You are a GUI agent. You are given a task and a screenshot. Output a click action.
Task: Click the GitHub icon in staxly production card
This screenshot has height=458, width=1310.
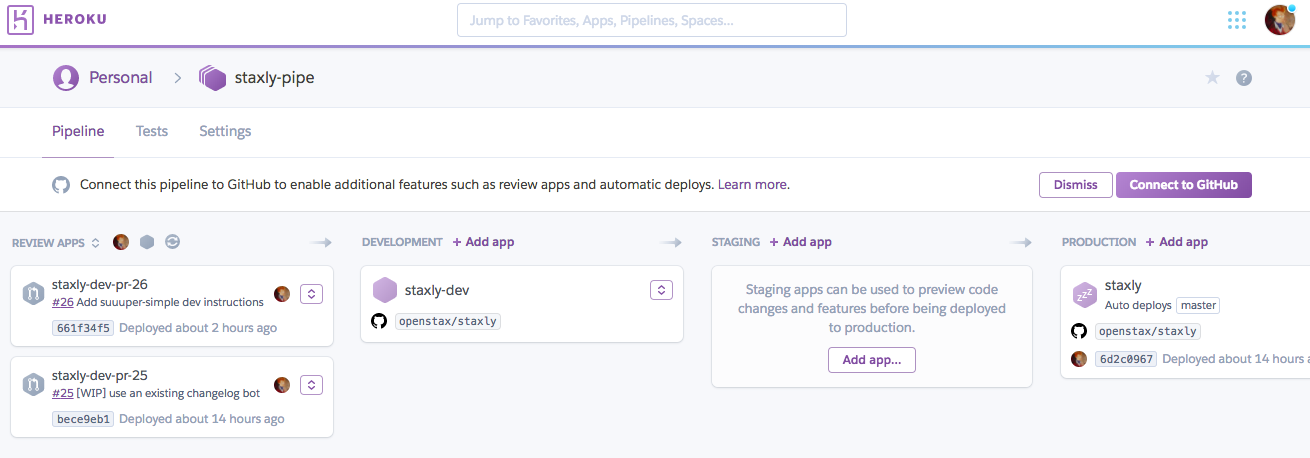click(x=1079, y=331)
